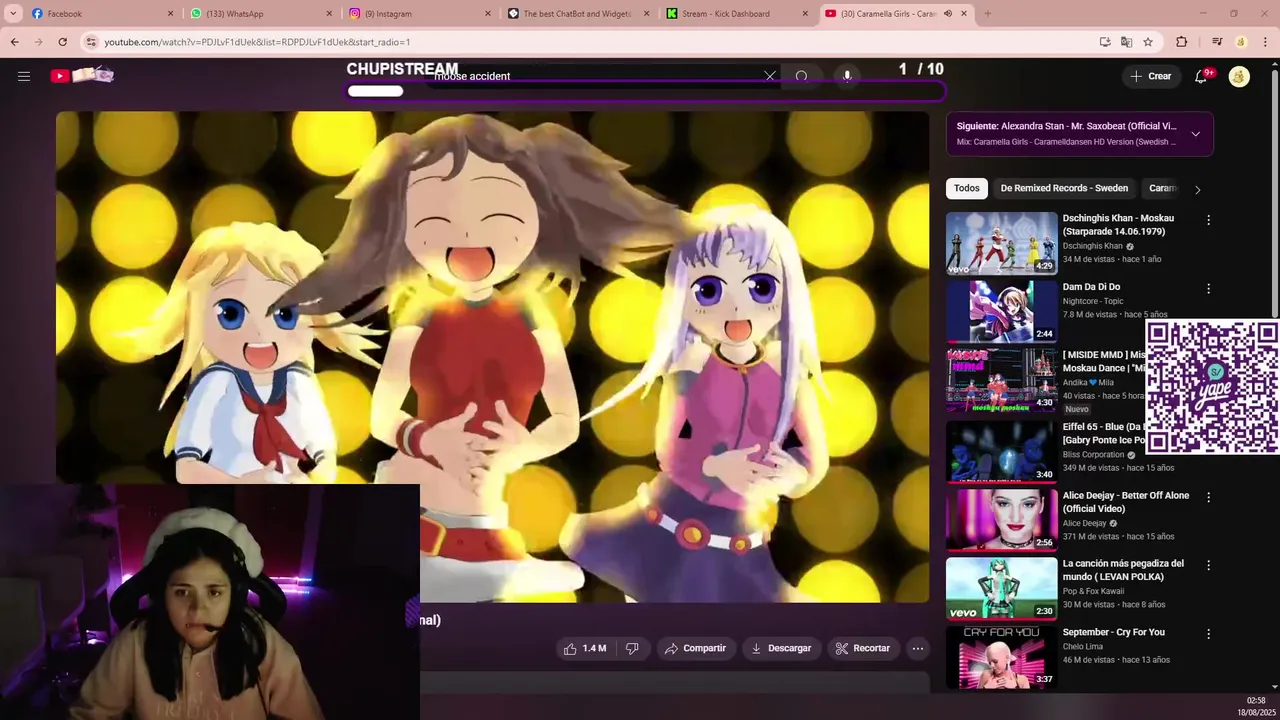Click the "Chelo Lima" channel name

point(1083,646)
